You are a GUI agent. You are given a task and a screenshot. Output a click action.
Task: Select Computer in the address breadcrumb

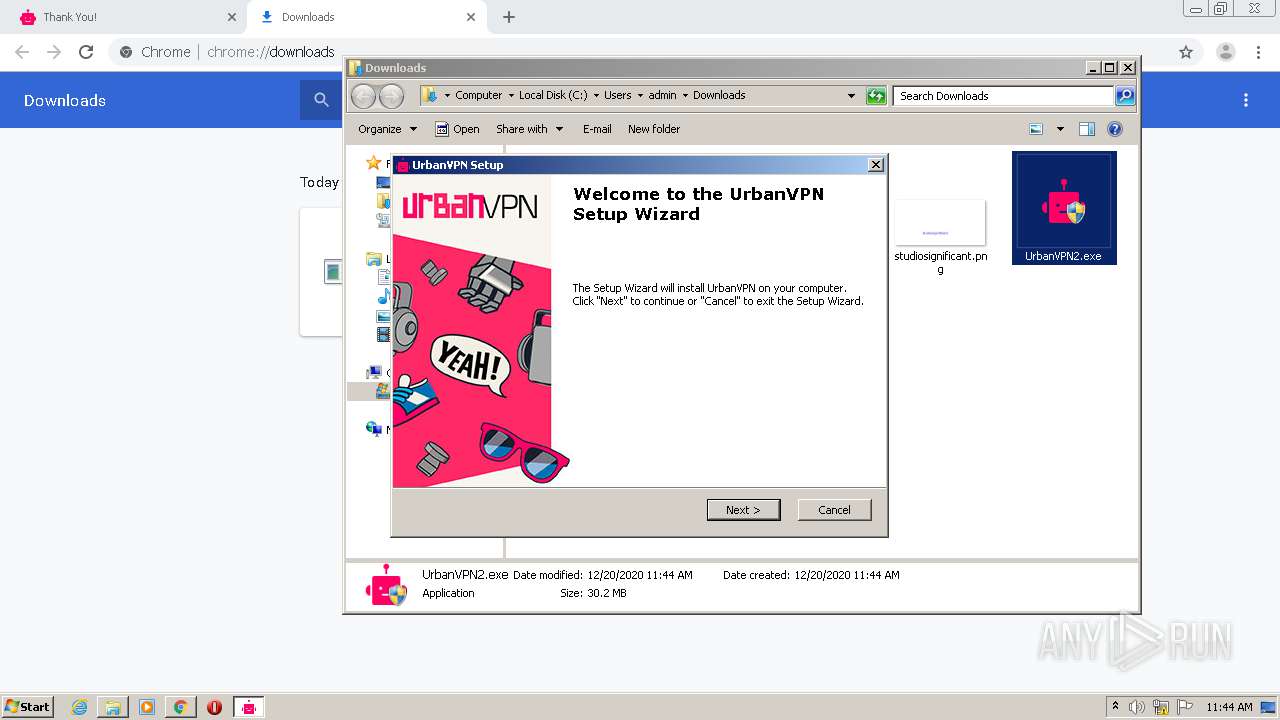tap(478, 95)
